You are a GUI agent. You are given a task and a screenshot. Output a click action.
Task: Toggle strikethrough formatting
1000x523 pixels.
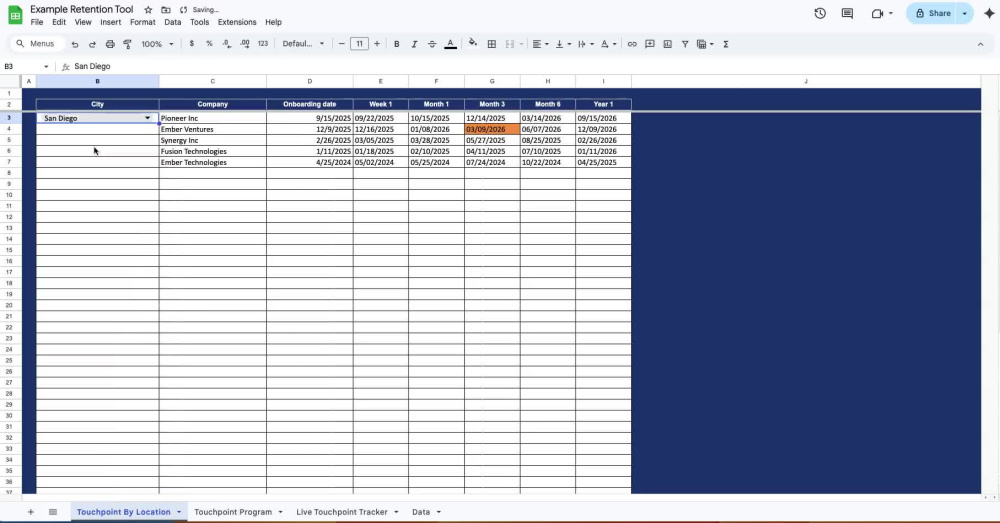coord(432,44)
